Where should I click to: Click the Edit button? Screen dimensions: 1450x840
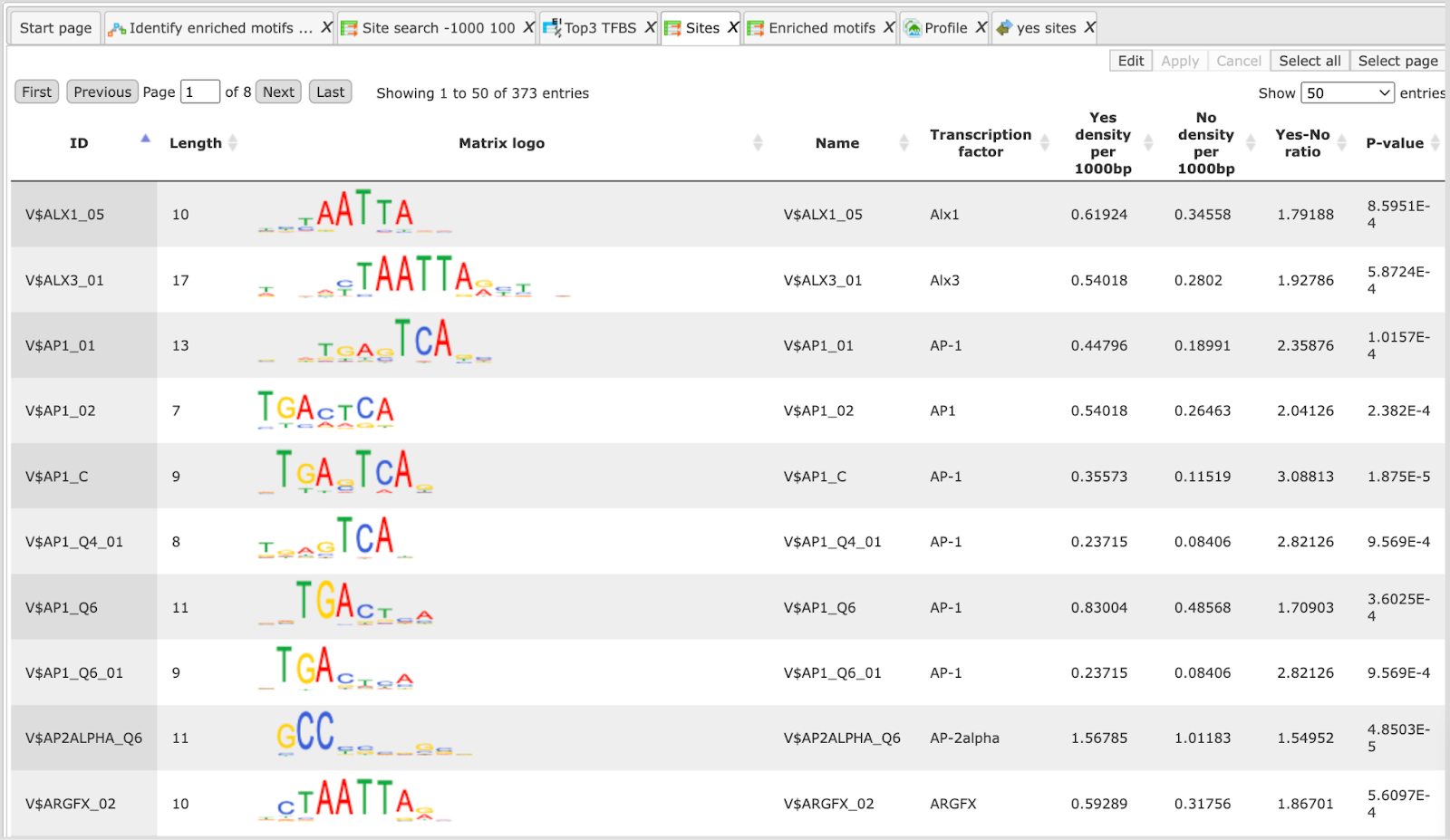pos(1131,61)
